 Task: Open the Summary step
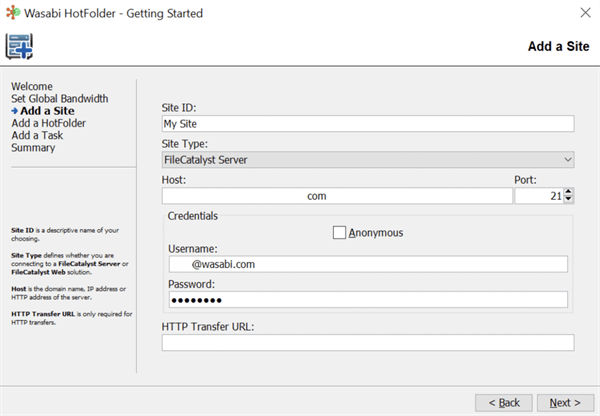click(33, 148)
